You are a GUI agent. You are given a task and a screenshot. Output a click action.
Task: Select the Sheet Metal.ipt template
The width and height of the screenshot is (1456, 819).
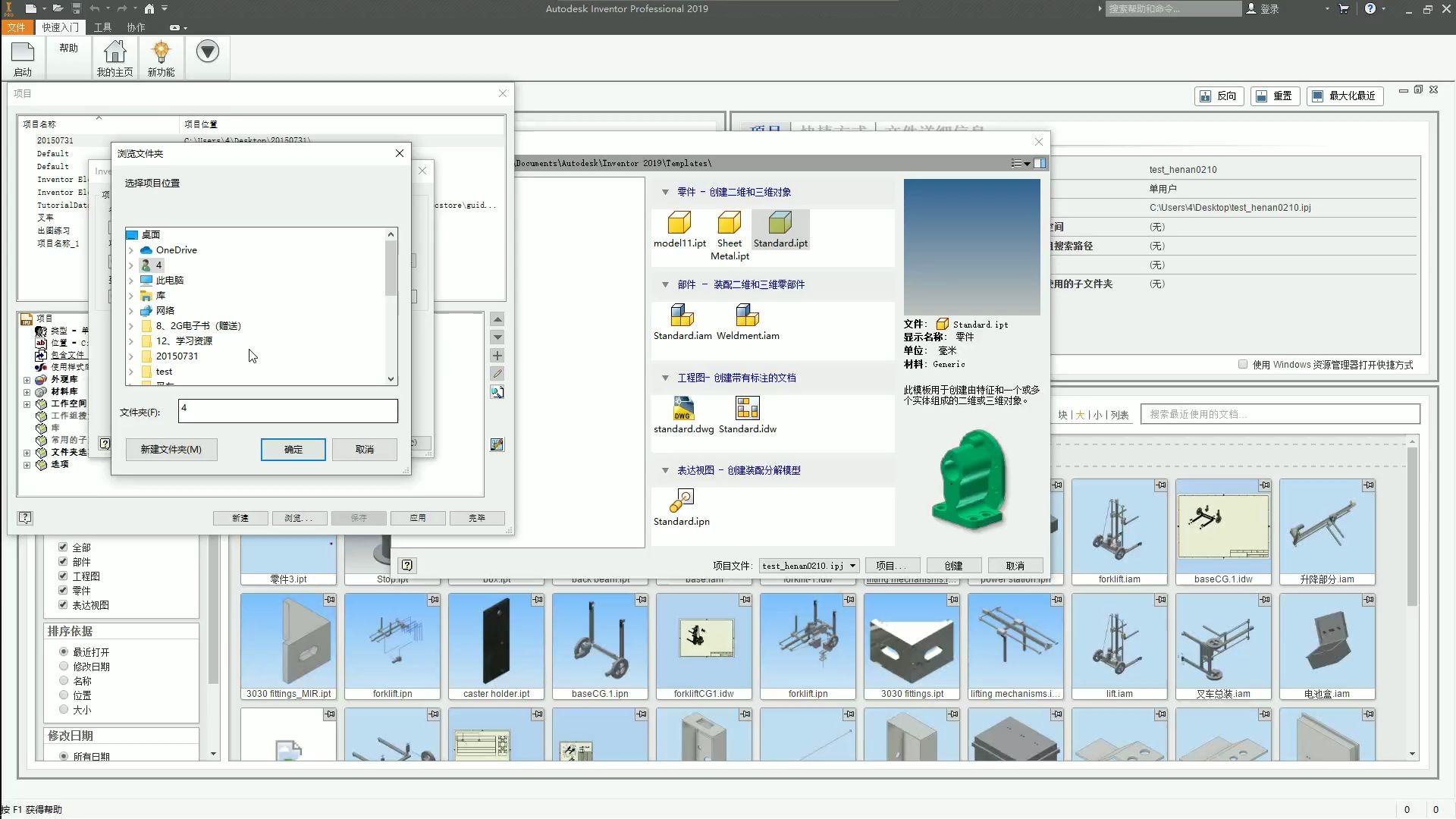(x=730, y=236)
